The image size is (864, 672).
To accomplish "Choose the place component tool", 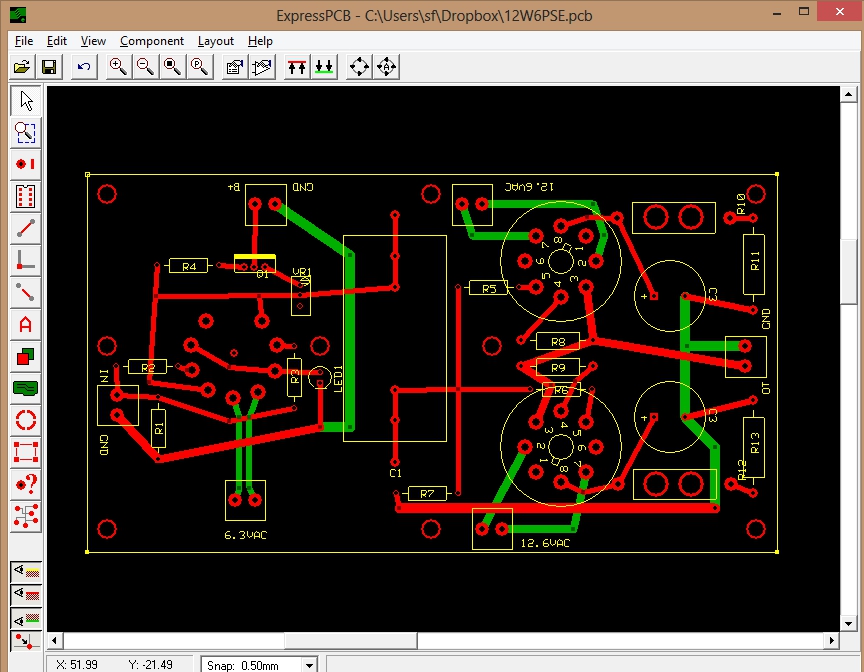I will (25, 196).
